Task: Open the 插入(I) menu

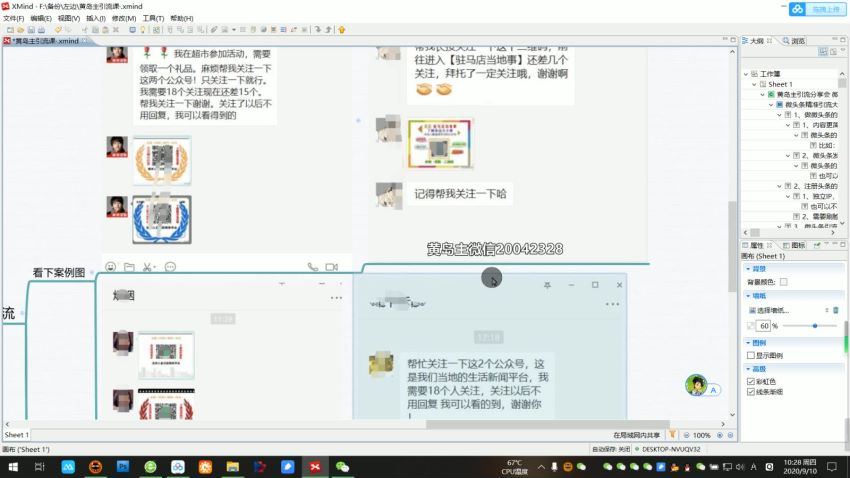Action: pyautogui.click(x=96, y=18)
